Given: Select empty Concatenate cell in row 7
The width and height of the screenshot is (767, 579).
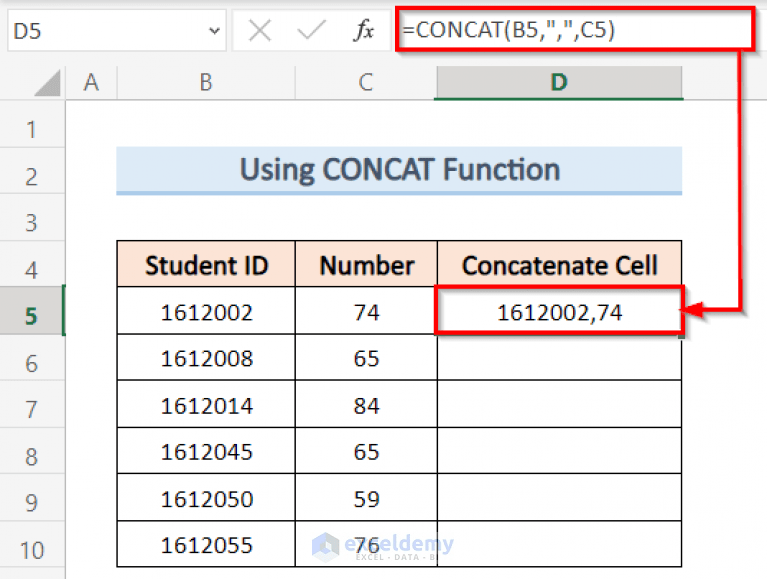Looking at the screenshot, I should pyautogui.click(x=559, y=405).
